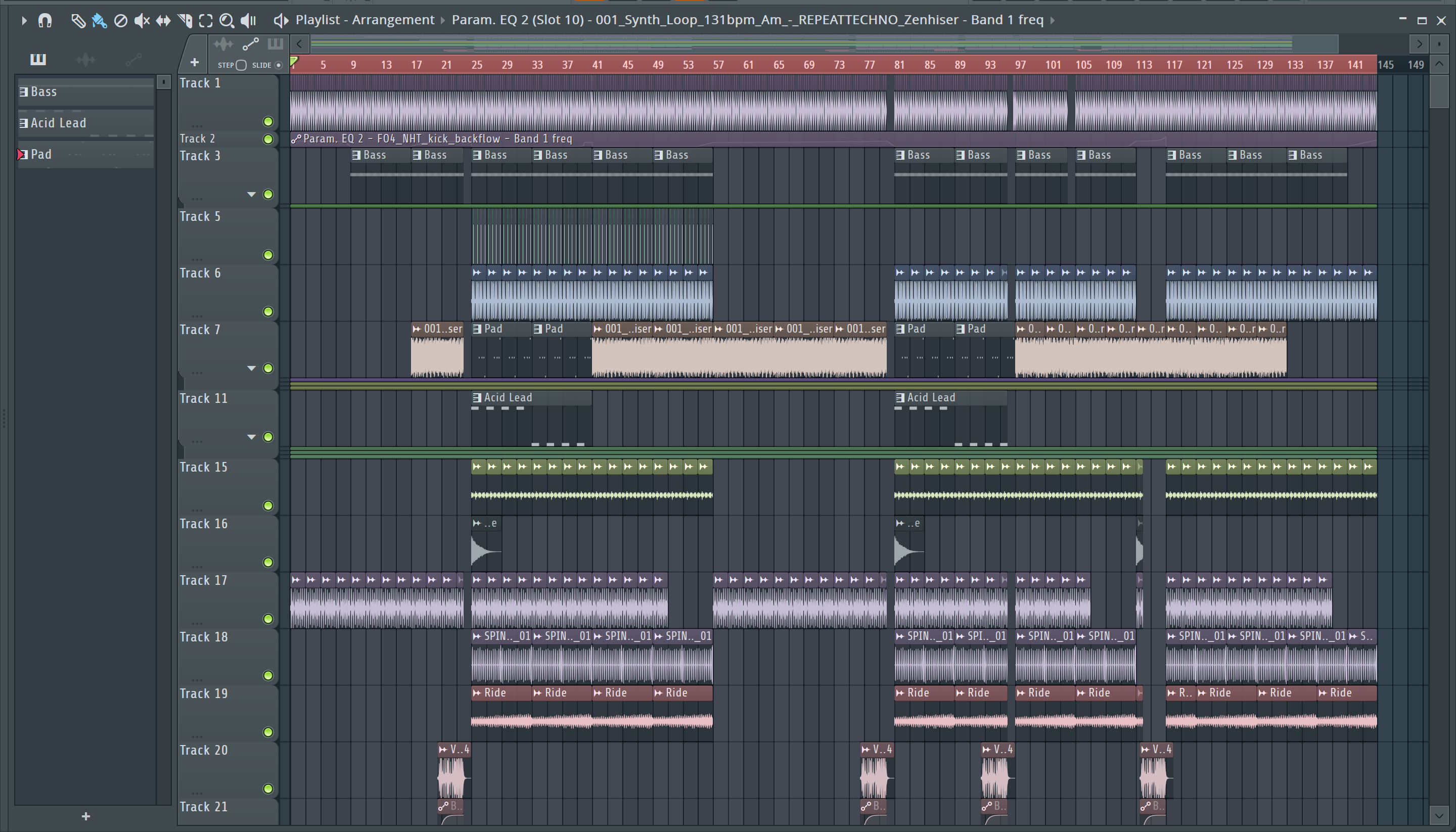Open picker panel options small button
The height and width of the screenshot is (832, 1456).
(x=163, y=82)
